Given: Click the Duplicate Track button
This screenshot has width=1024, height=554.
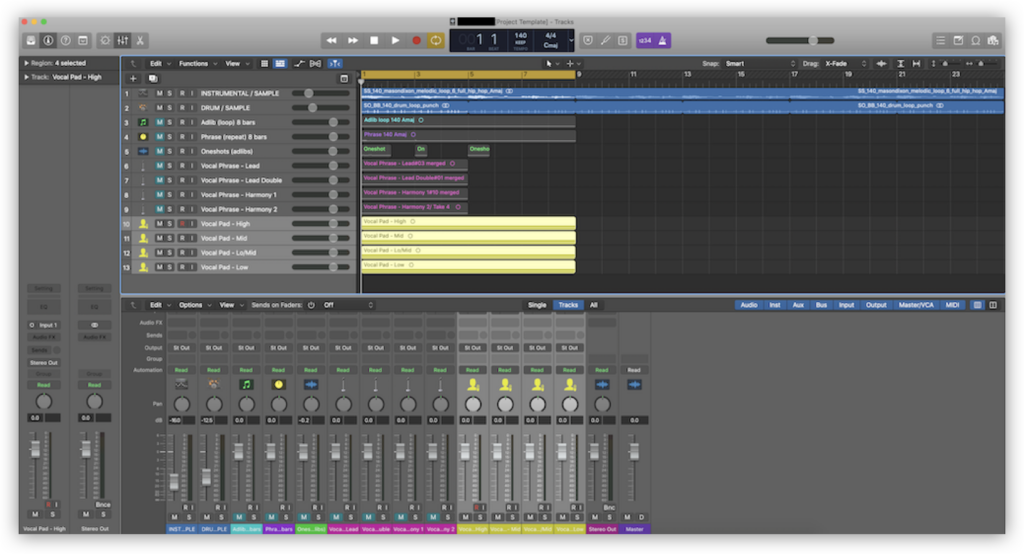Looking at the screenshot, I should point(153,78).
